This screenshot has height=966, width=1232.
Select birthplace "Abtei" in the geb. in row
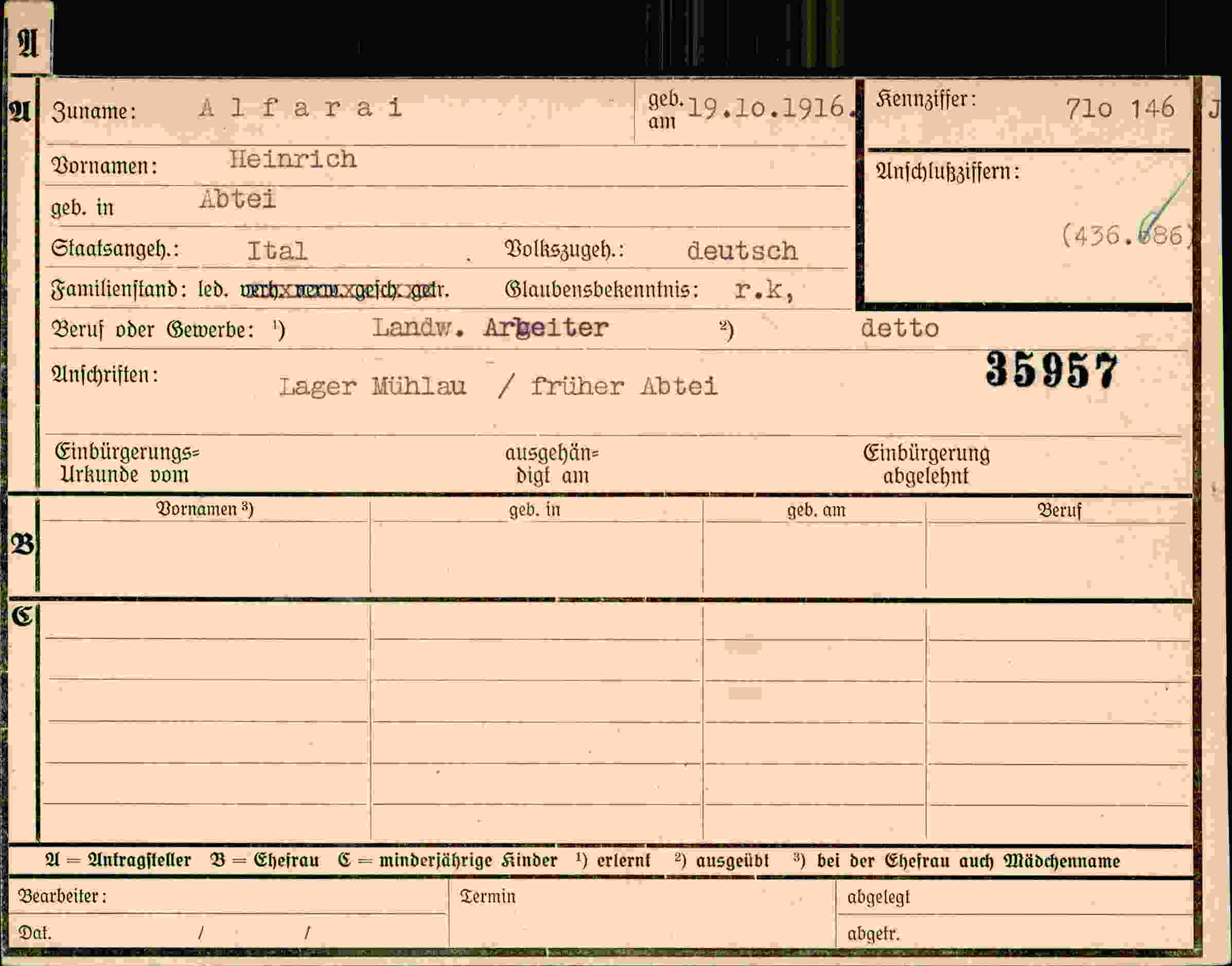pos(238,199)
